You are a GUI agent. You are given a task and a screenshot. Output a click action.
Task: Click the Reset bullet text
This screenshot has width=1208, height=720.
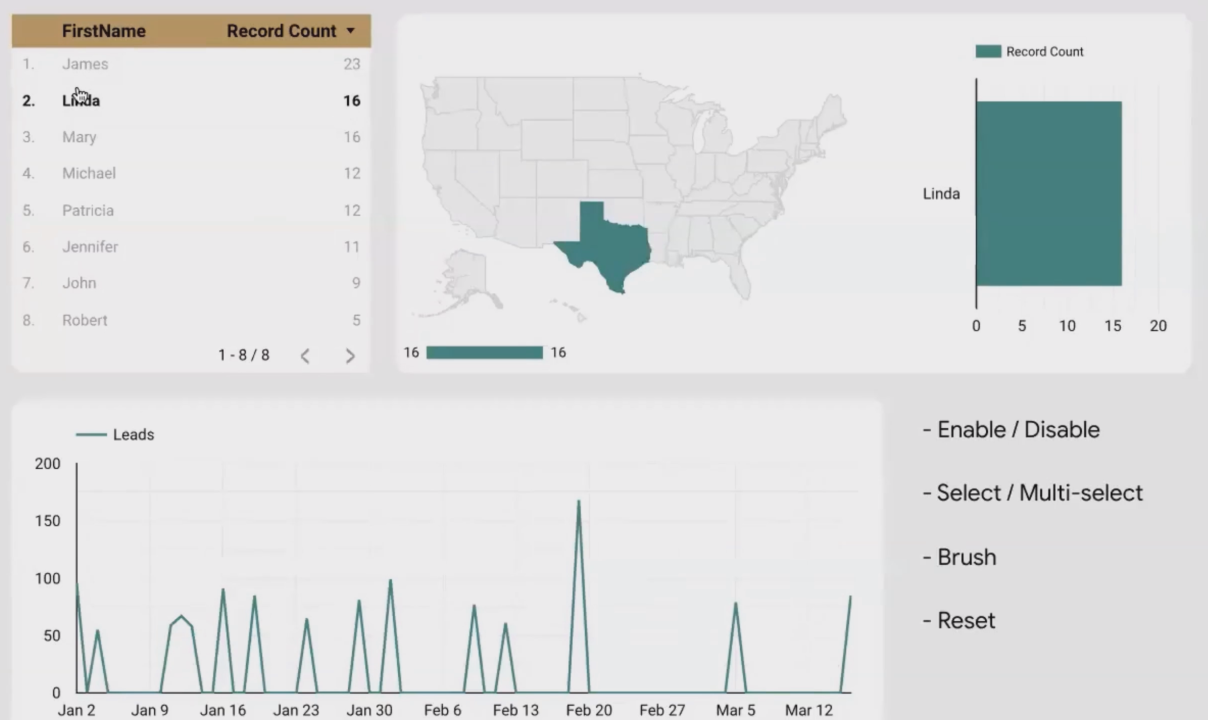pyautogui.click(x=959, y=621)
